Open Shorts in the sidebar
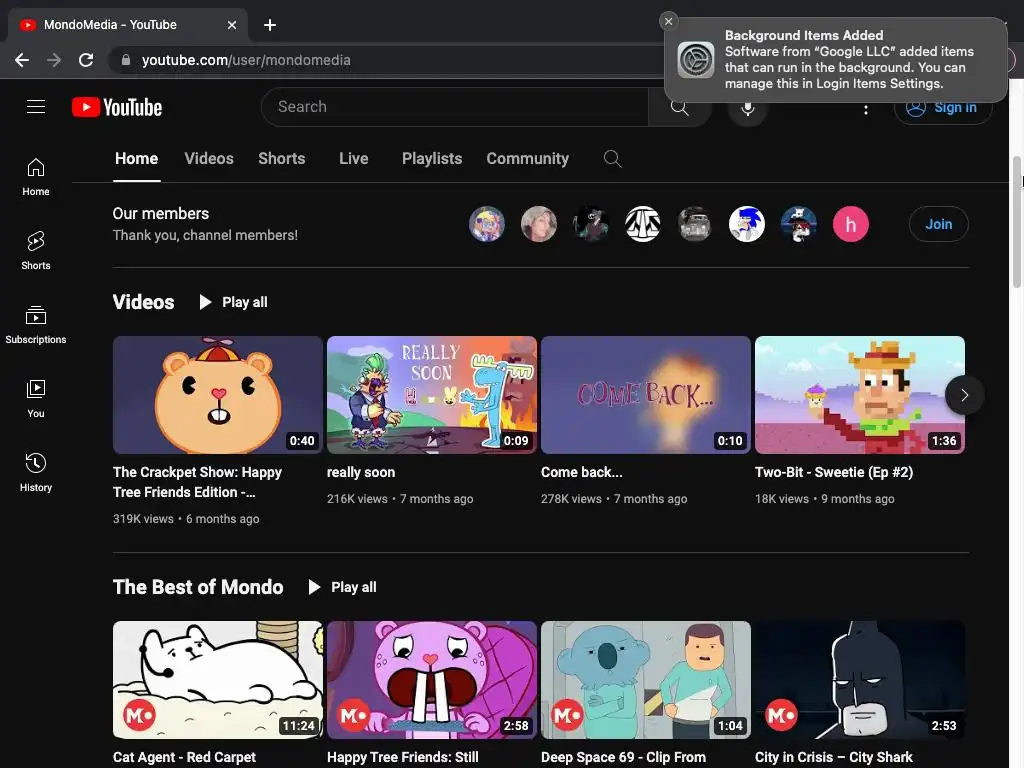The width and height of the screenshot is (1024, 768). tap(36, 250)
